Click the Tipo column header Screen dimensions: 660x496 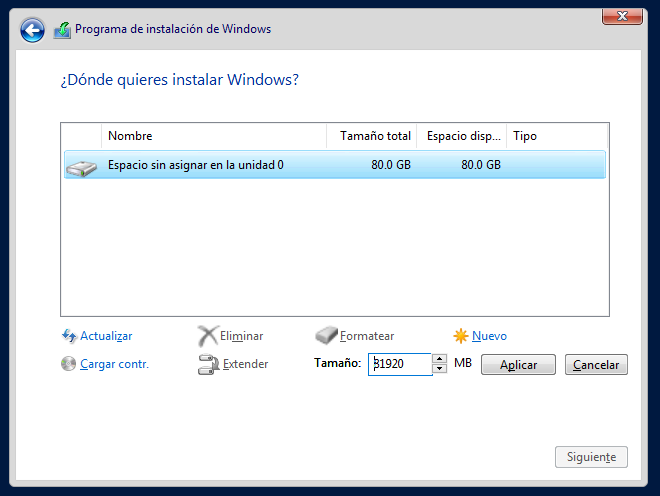tap(557, 136)
